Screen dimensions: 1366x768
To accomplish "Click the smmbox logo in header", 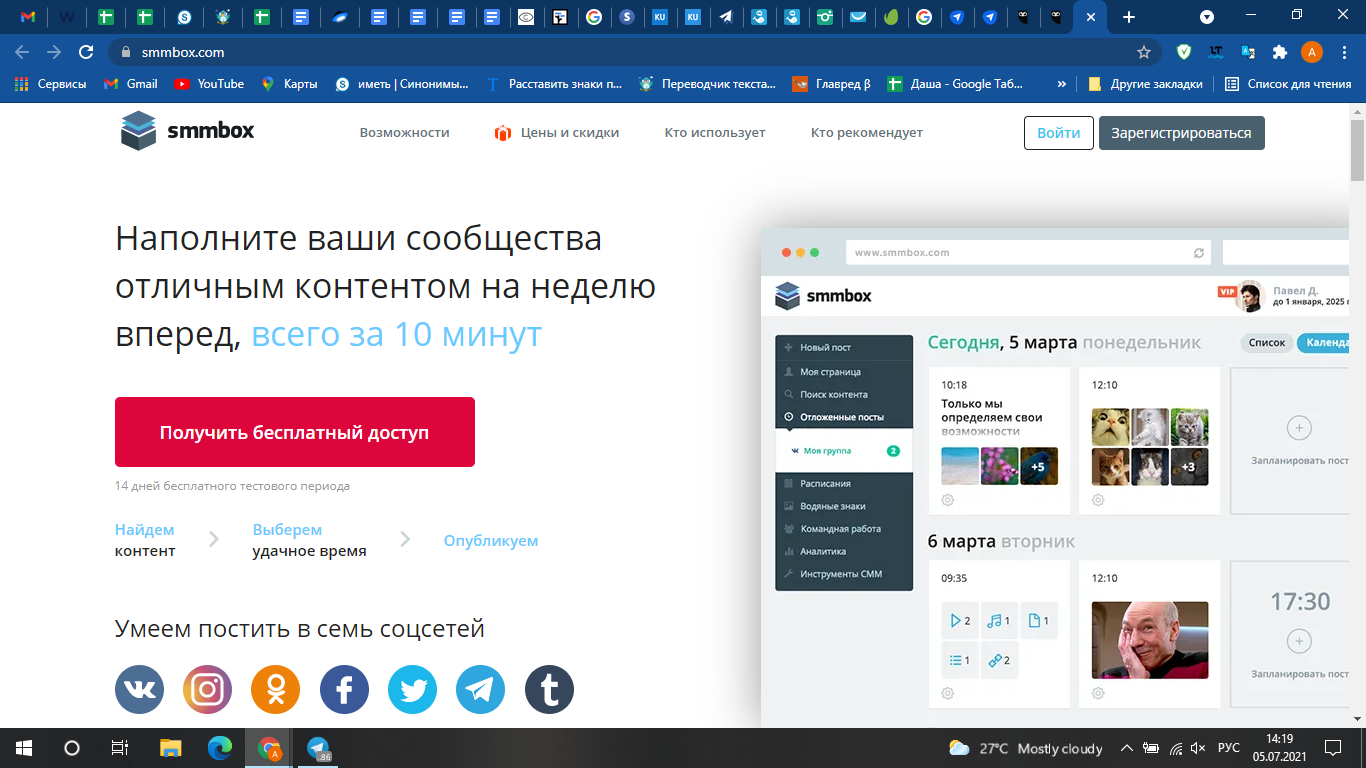I will (187, 131).
